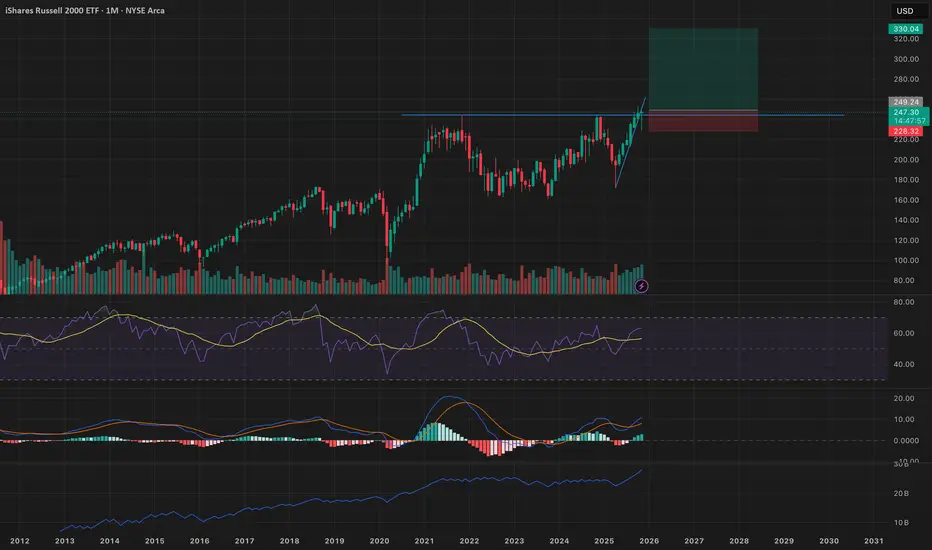Click the 10 B axis label
The image size is (932, 550).
tap(901, 522)
